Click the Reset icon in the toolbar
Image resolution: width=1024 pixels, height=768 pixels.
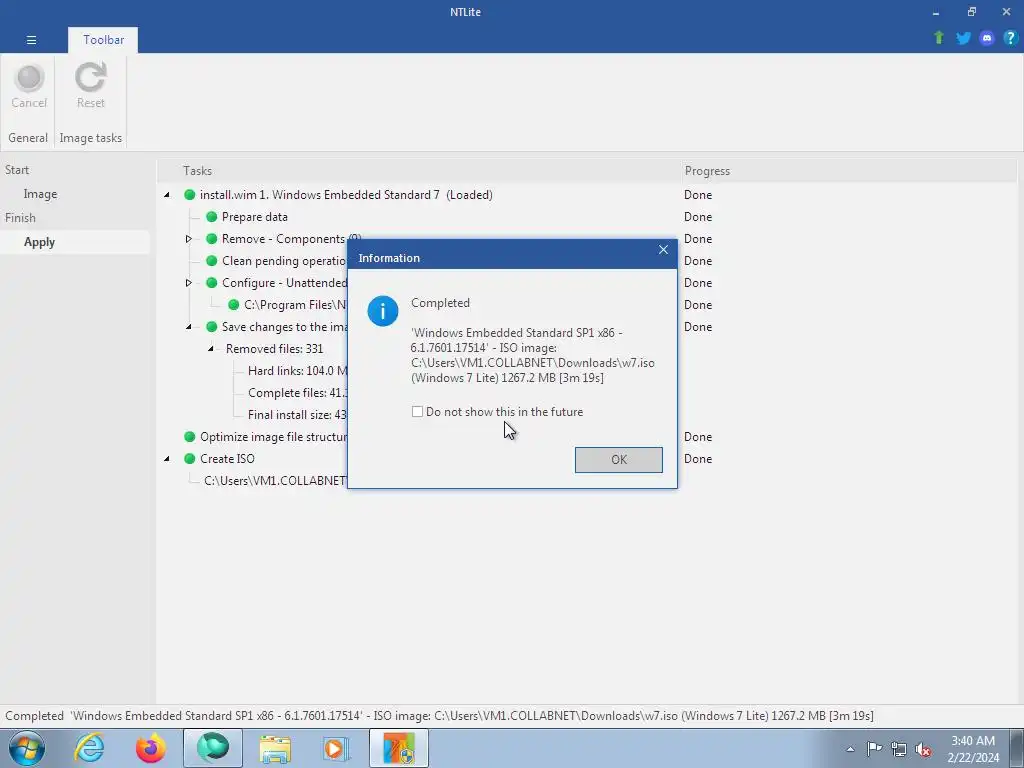point(90,78)
